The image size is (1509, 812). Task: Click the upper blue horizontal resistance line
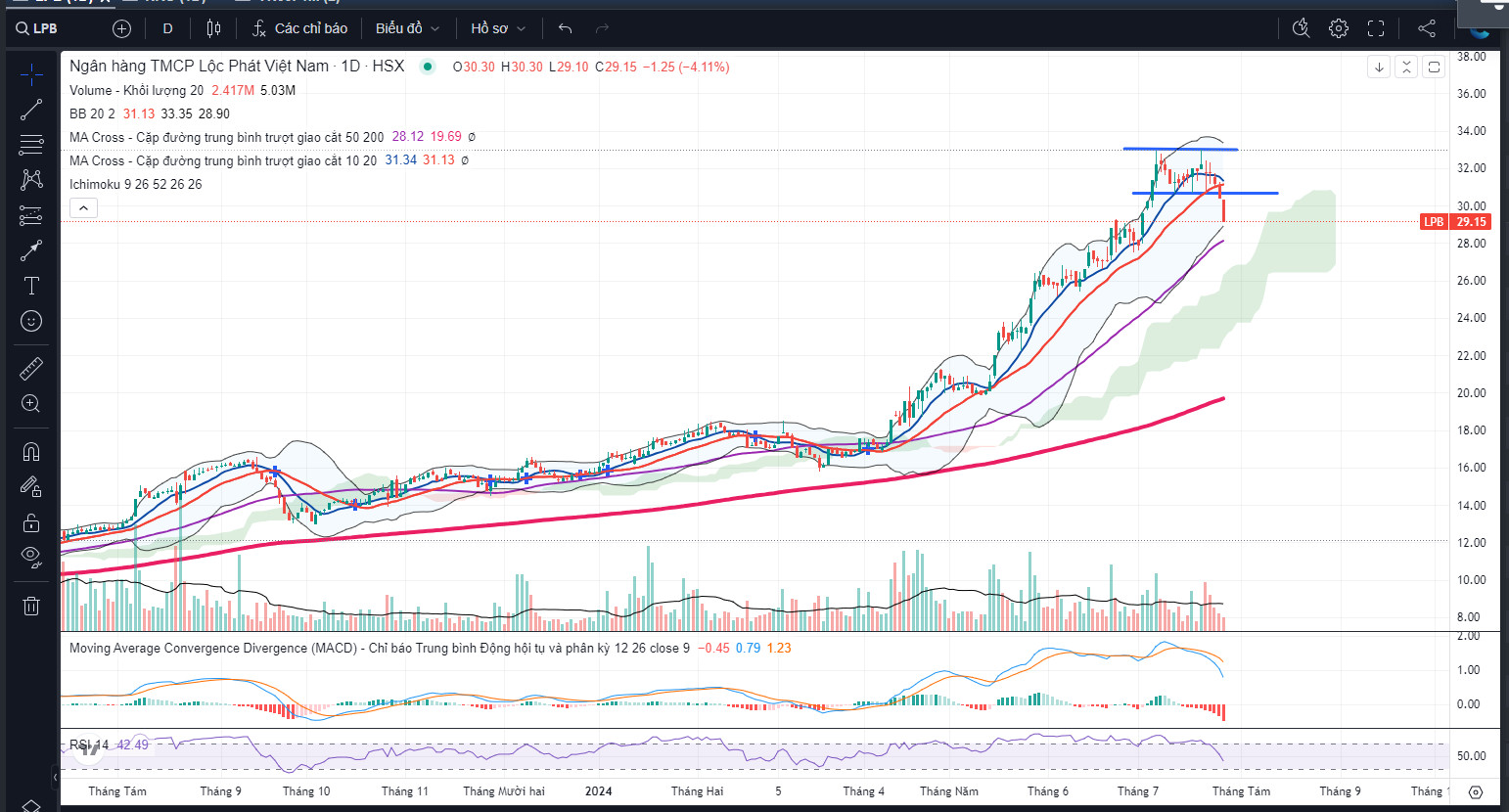point(1180,149)
